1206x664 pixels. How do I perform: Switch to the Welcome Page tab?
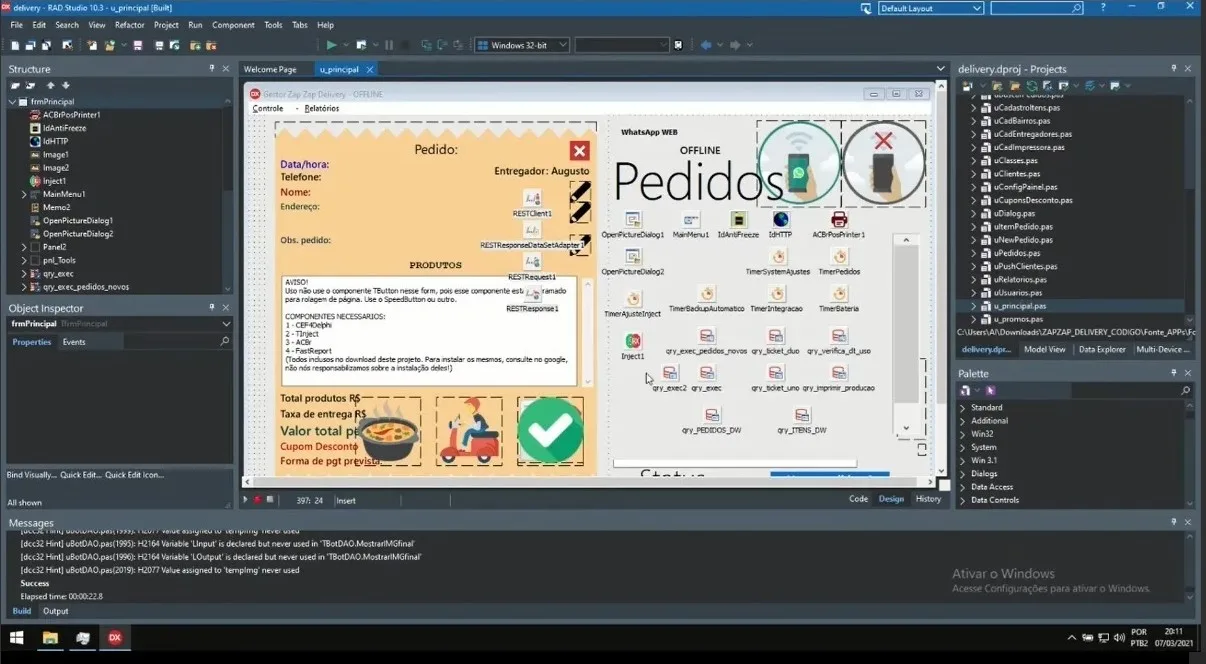click(270, 69)
